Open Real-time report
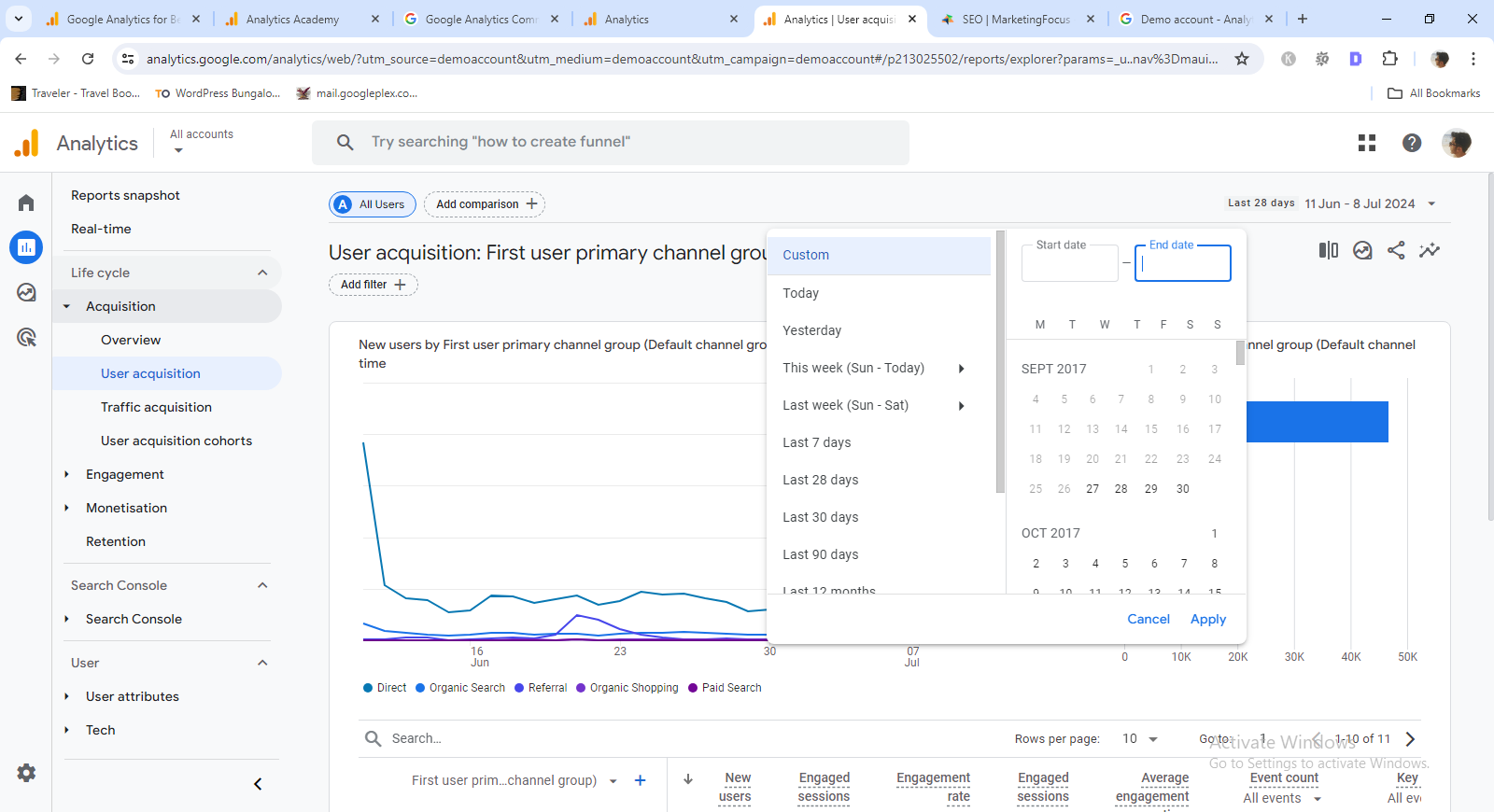Screen dimensions: 1494x812 coord(101,229)
